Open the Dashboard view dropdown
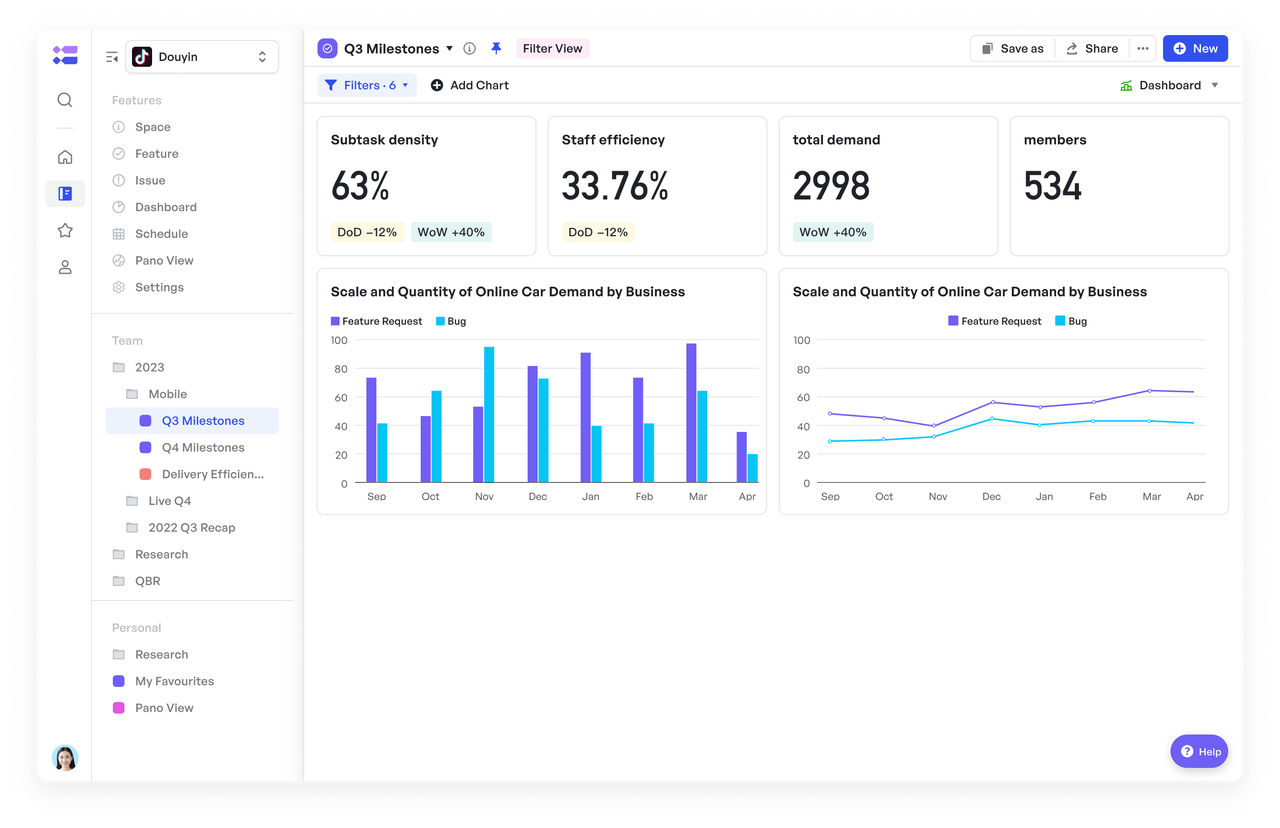The width and height of the screenshot is (1280, 828). point(1169,86)
